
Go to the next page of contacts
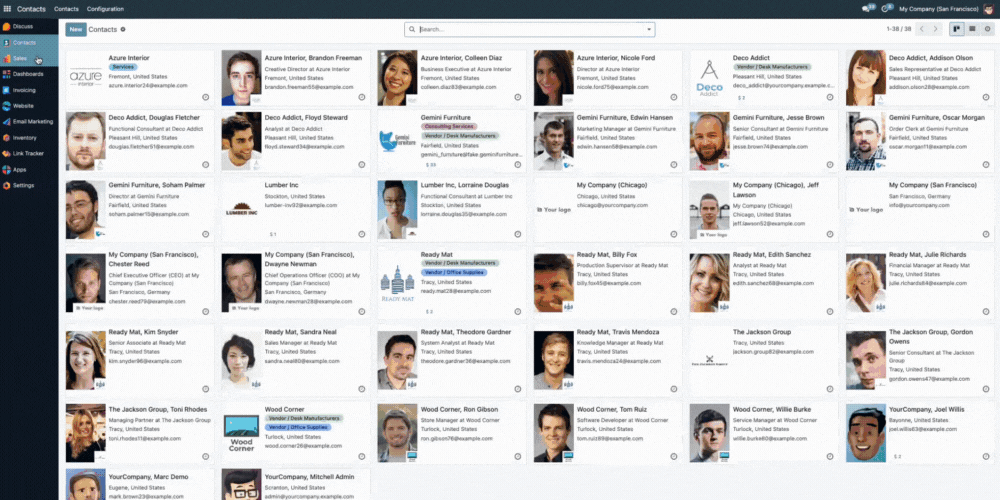coord(936,29)
